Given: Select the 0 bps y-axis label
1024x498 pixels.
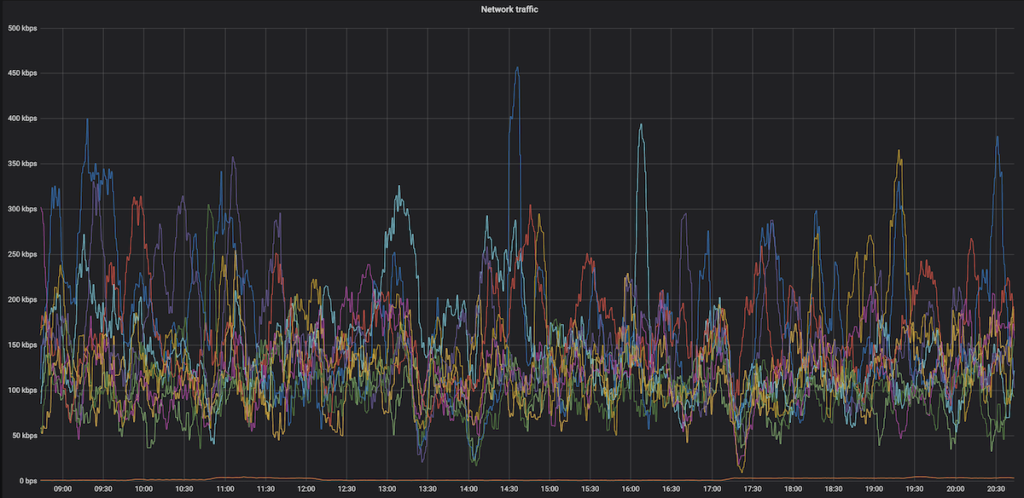Looking at the screenshot, I should pos(25,480).
